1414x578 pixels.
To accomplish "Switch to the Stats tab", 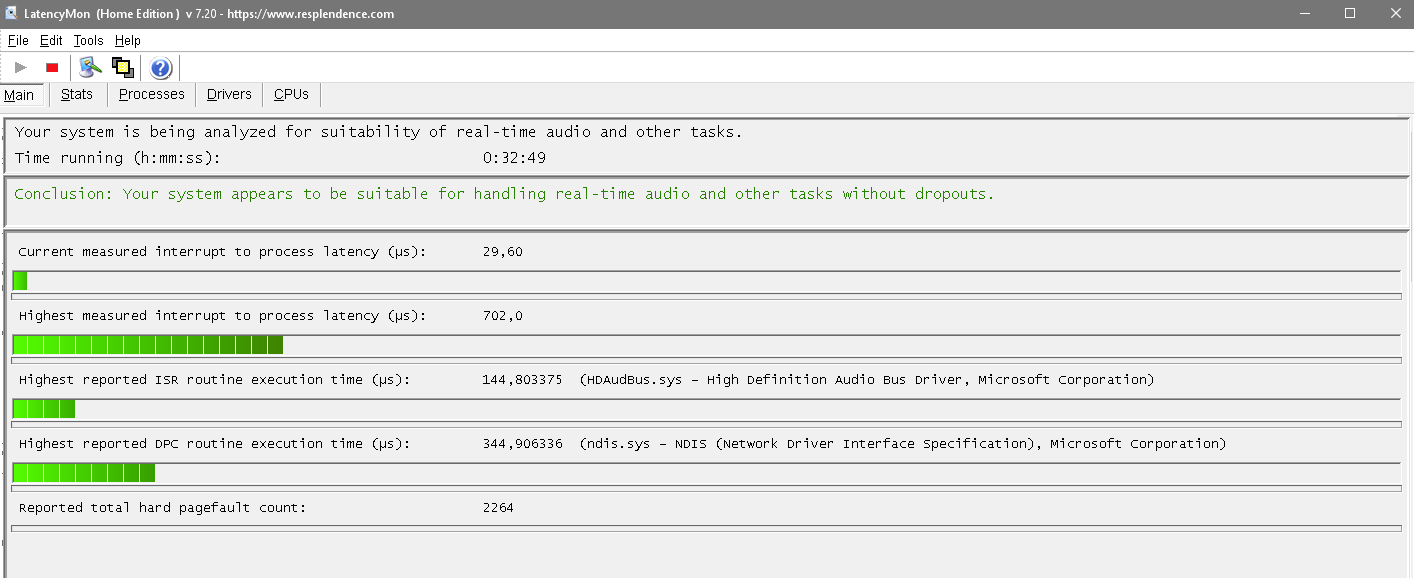I will point(77,94).
